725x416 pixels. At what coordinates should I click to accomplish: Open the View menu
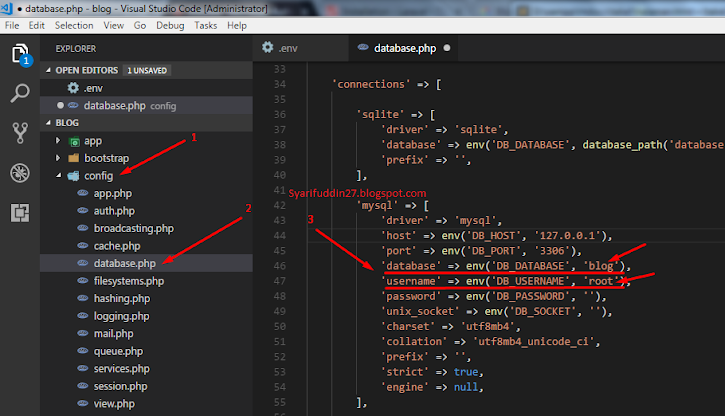(113, 25)
